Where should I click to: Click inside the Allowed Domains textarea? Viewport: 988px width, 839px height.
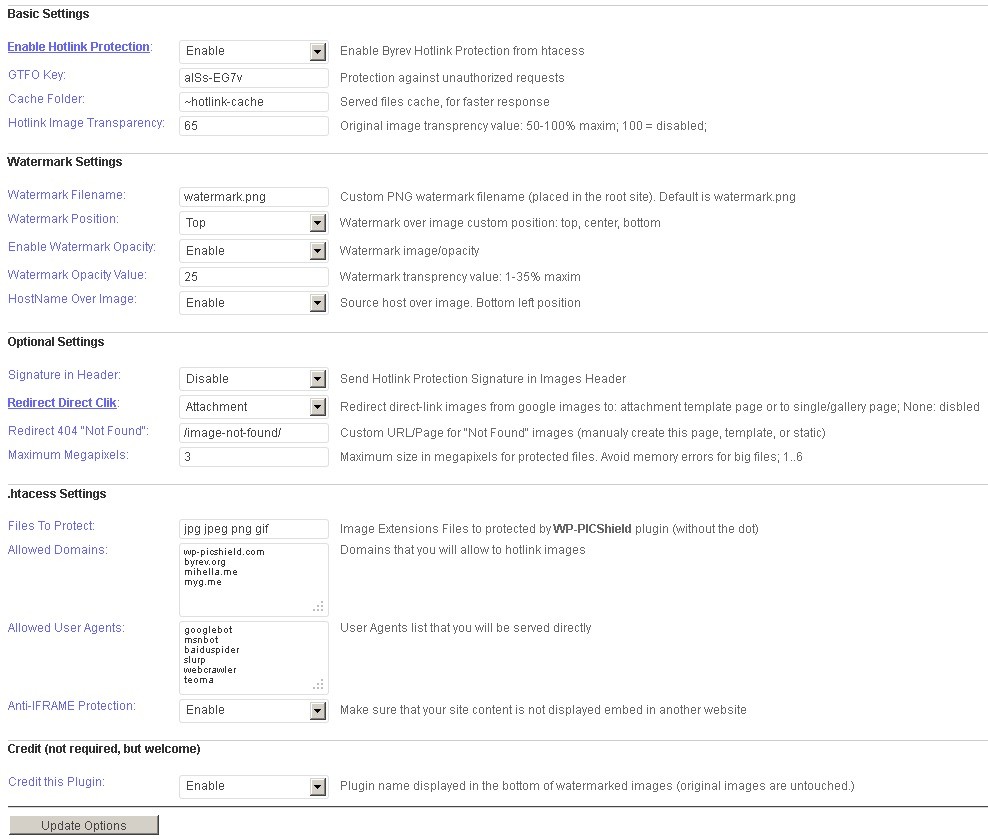tap(253, 579)
